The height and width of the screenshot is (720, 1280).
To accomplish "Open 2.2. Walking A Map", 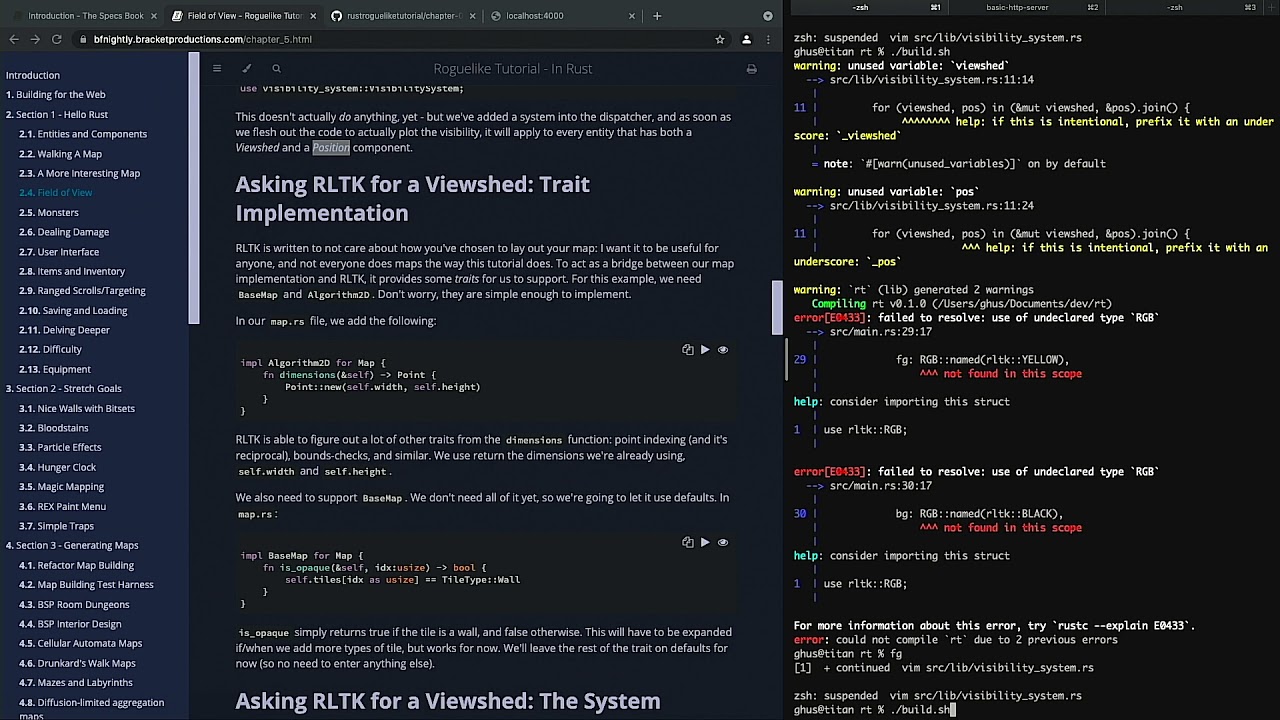I will pos(60,154).
